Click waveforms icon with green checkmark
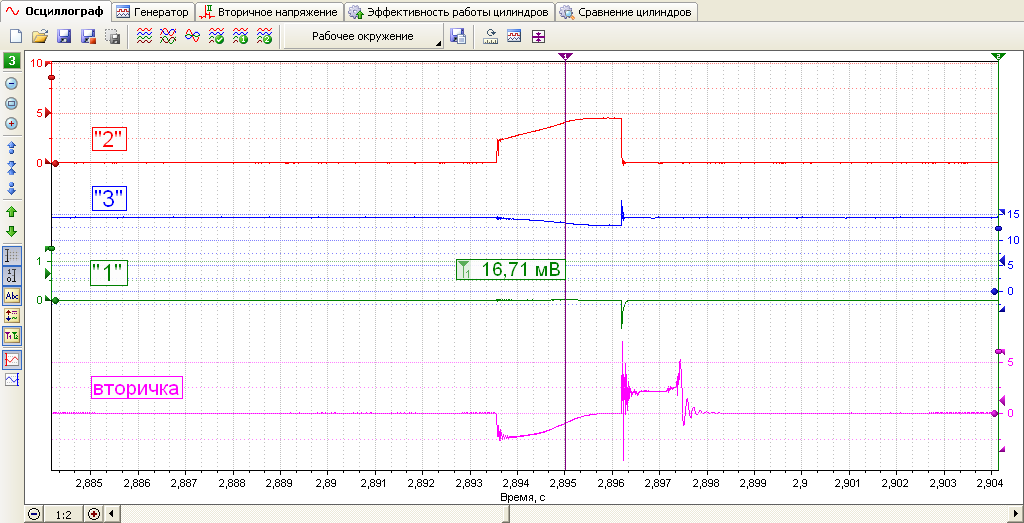The height and width of the screenshot is (523, 1024). tap(217, 37)
